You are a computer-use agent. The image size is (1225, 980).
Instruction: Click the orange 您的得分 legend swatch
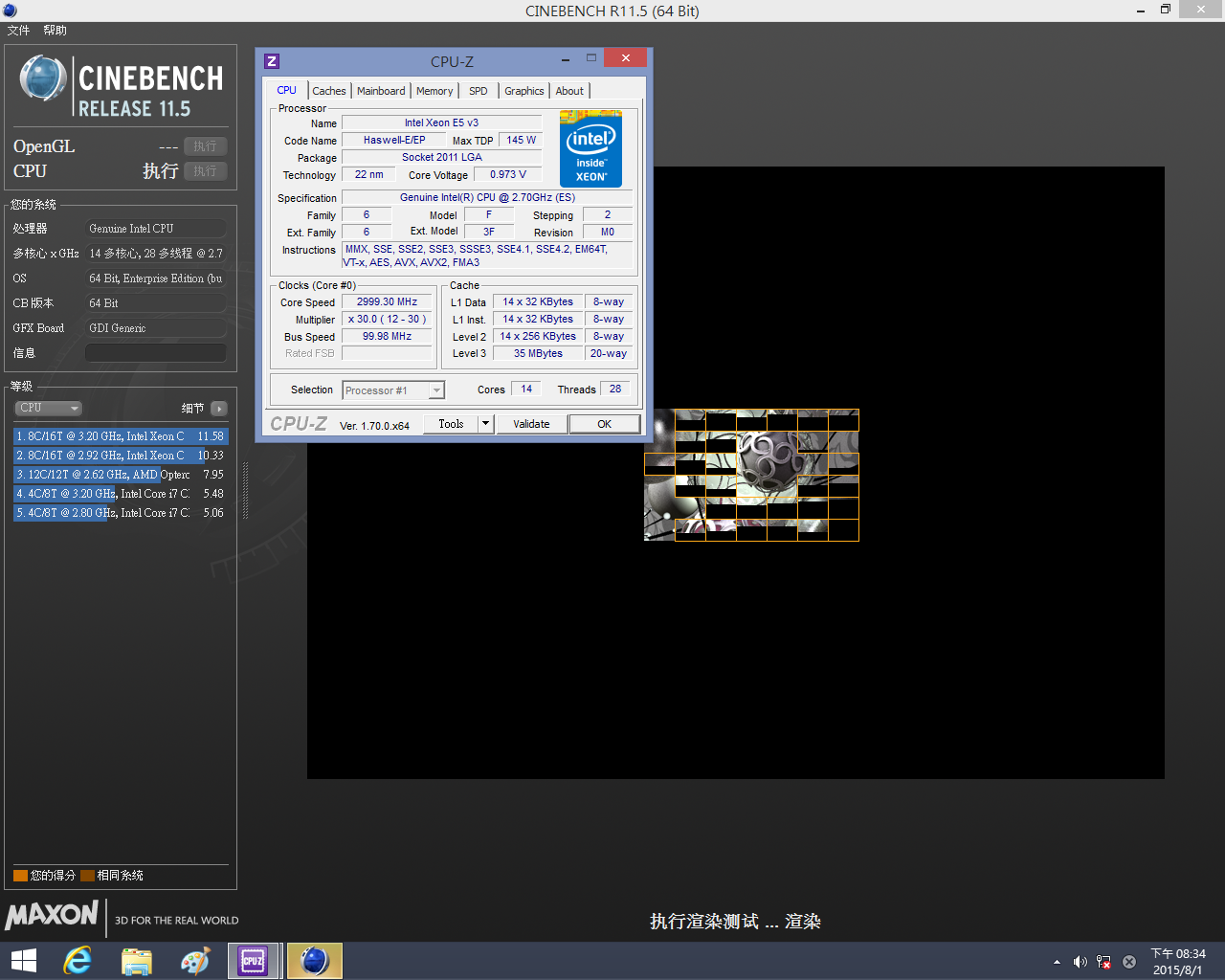[x=20, y=876]
